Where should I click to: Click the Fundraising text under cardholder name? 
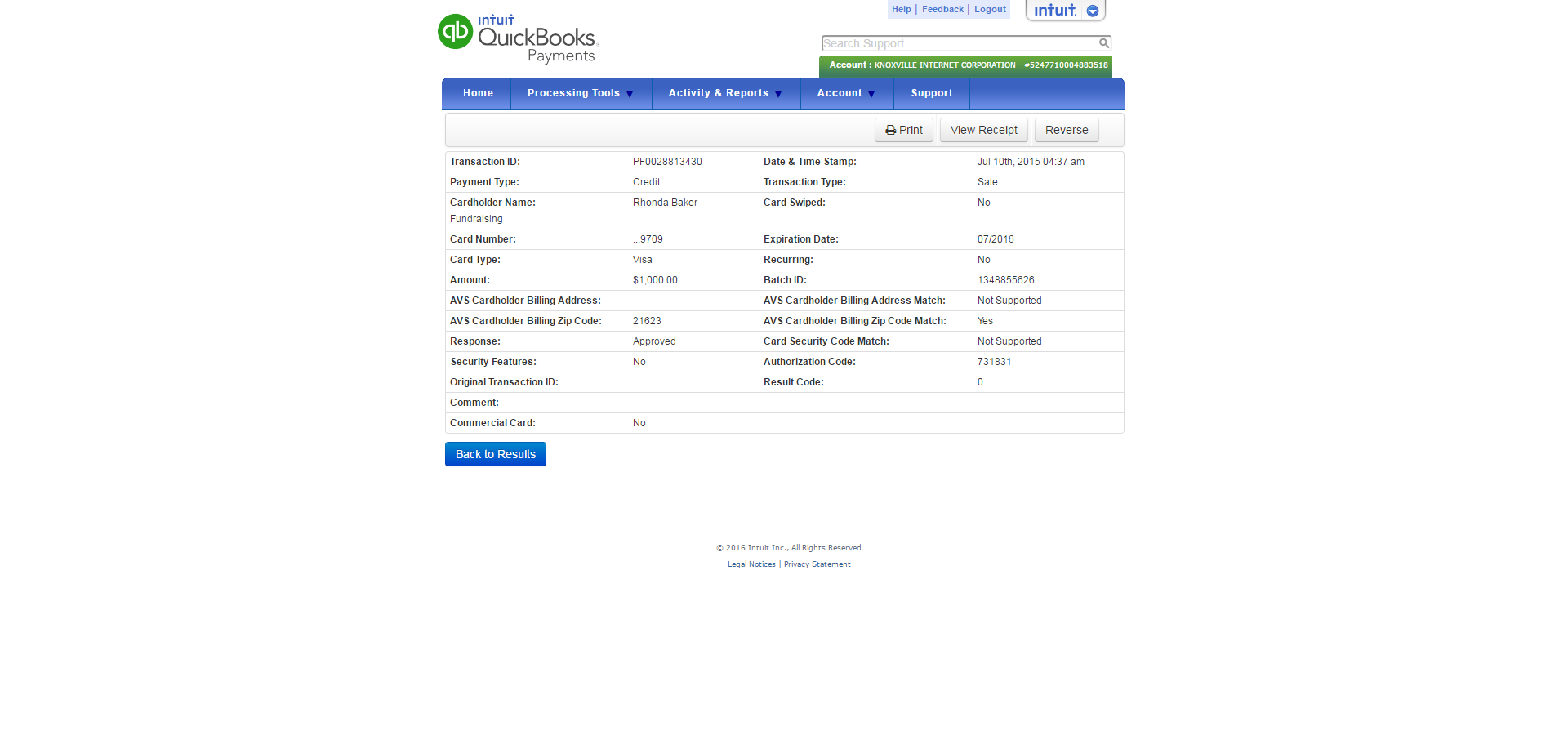pyautogui.click(x=476, y=219)
